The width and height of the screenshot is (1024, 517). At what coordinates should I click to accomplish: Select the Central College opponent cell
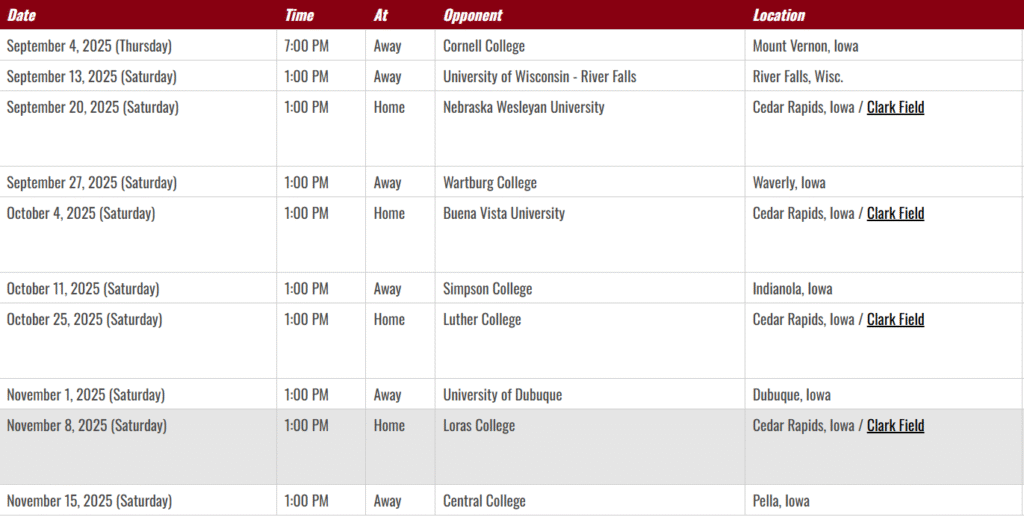484,501
